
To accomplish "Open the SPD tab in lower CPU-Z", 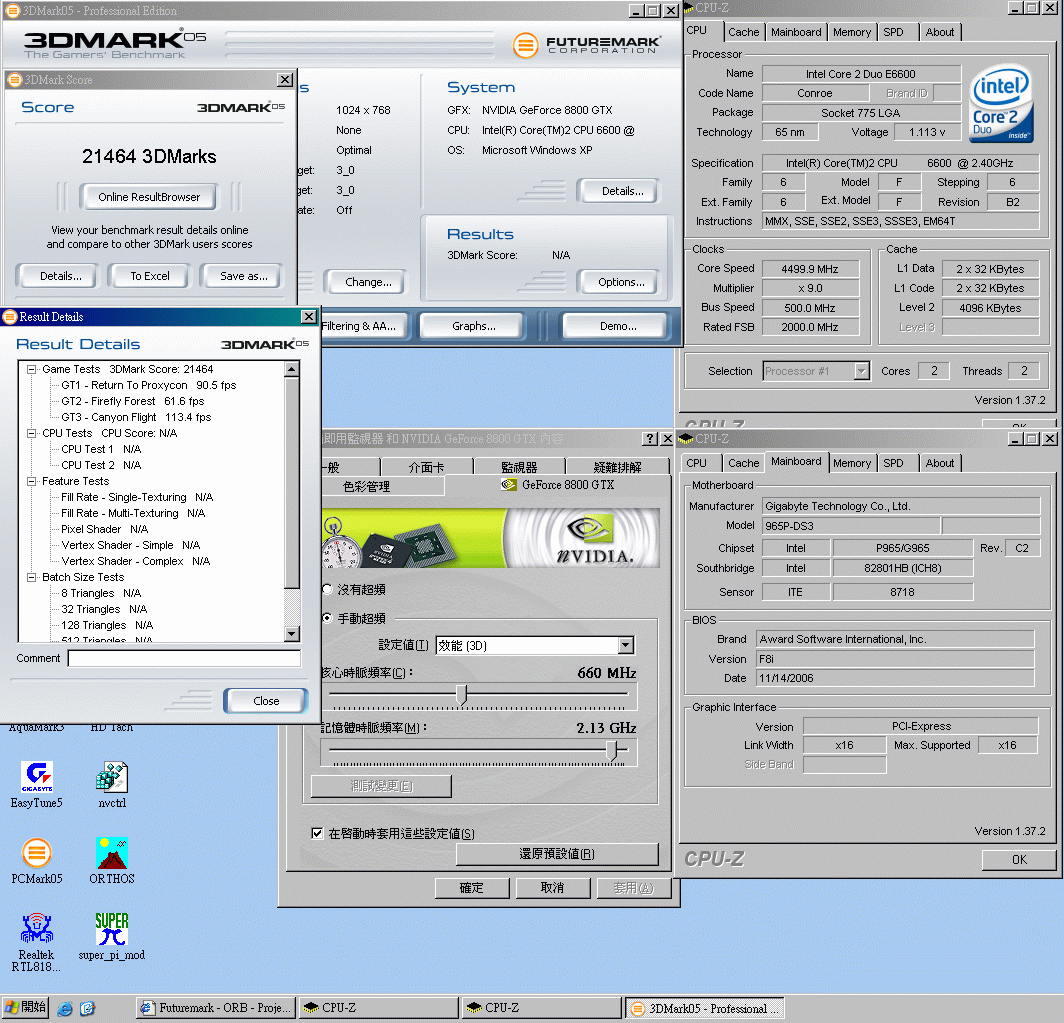I will pos(893,463).
